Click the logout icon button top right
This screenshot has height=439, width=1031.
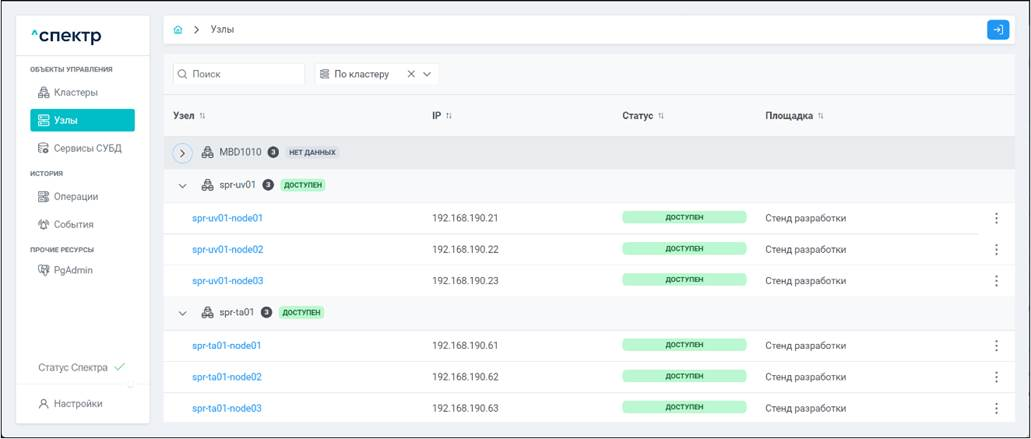tap(997, 30)
